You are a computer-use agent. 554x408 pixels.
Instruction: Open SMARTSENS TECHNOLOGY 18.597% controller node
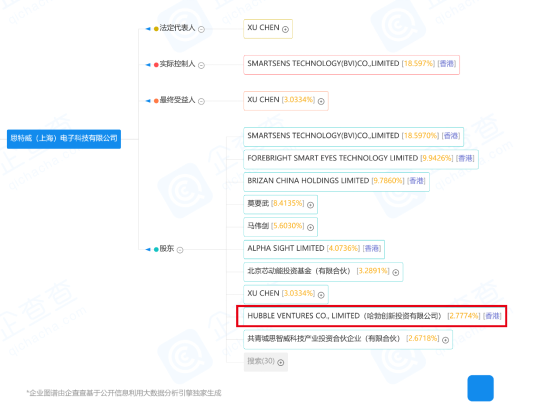(352, 65)
